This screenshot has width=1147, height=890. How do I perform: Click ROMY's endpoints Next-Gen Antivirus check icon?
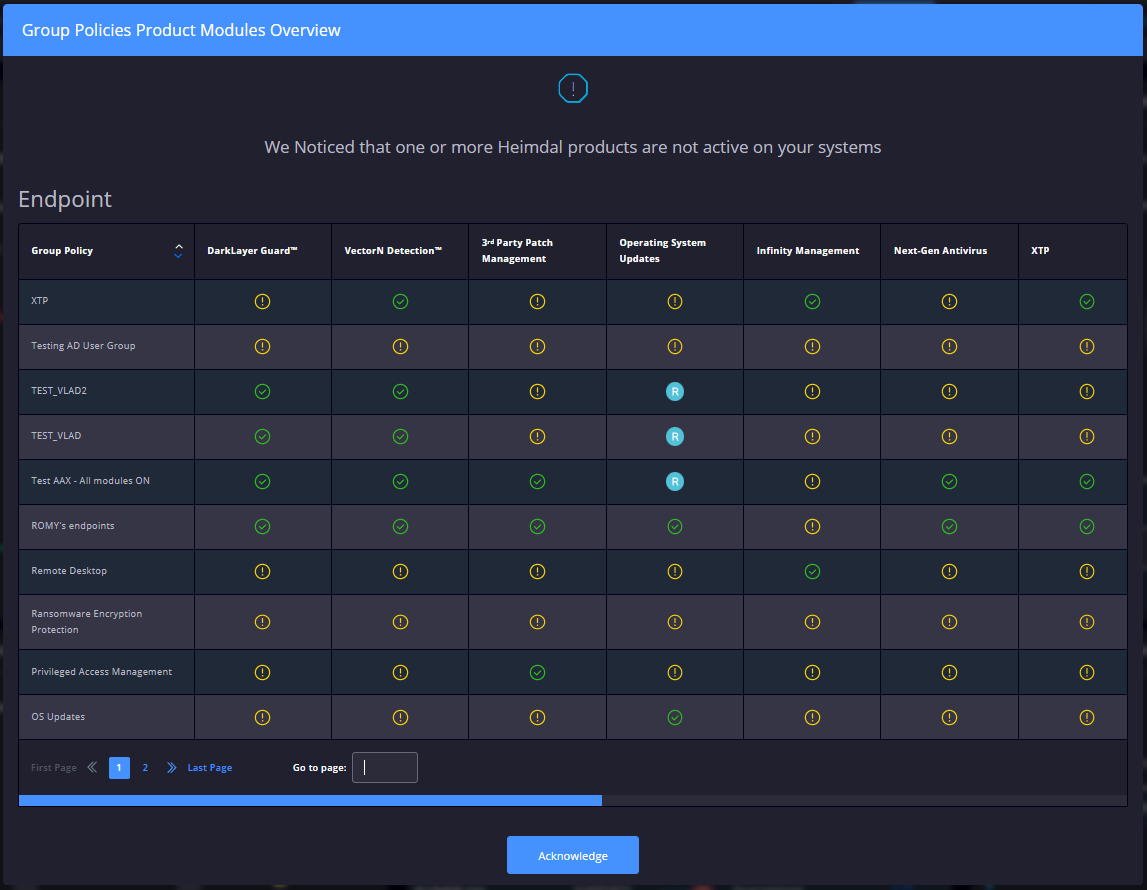(x=949, y=526)
